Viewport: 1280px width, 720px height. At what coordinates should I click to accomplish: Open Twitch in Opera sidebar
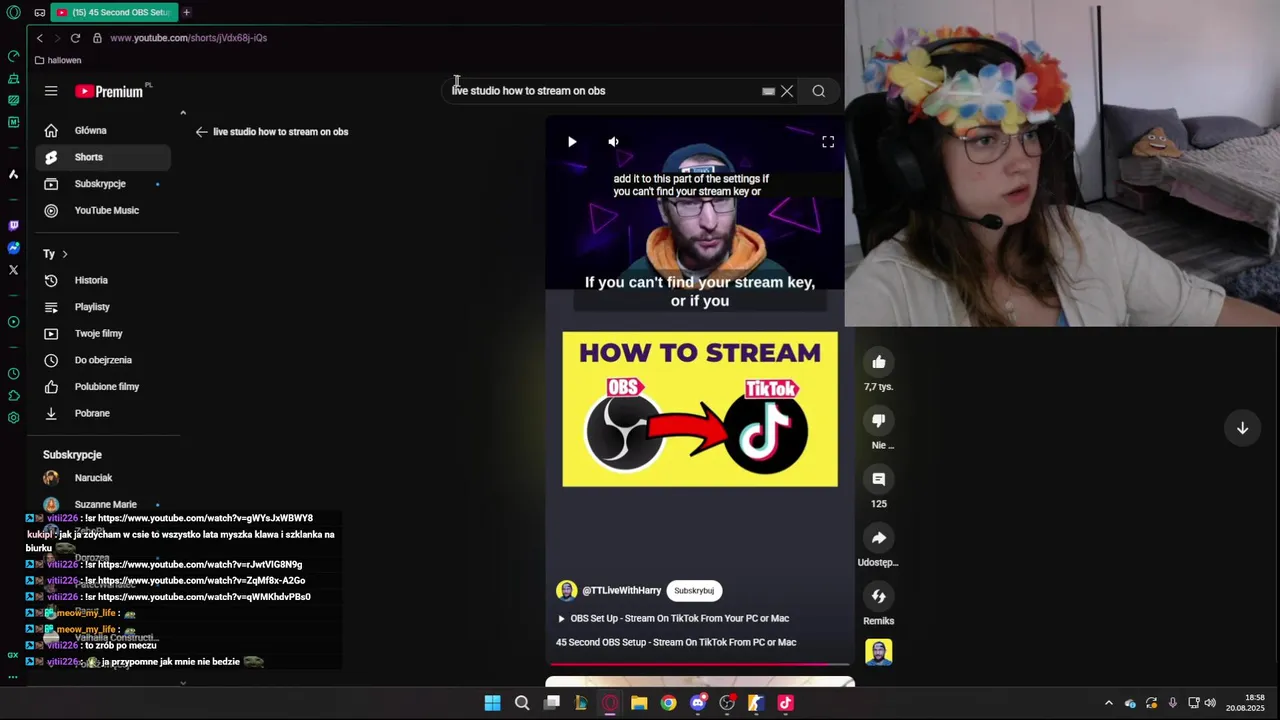pyautogui.click(x=13, y=226)
